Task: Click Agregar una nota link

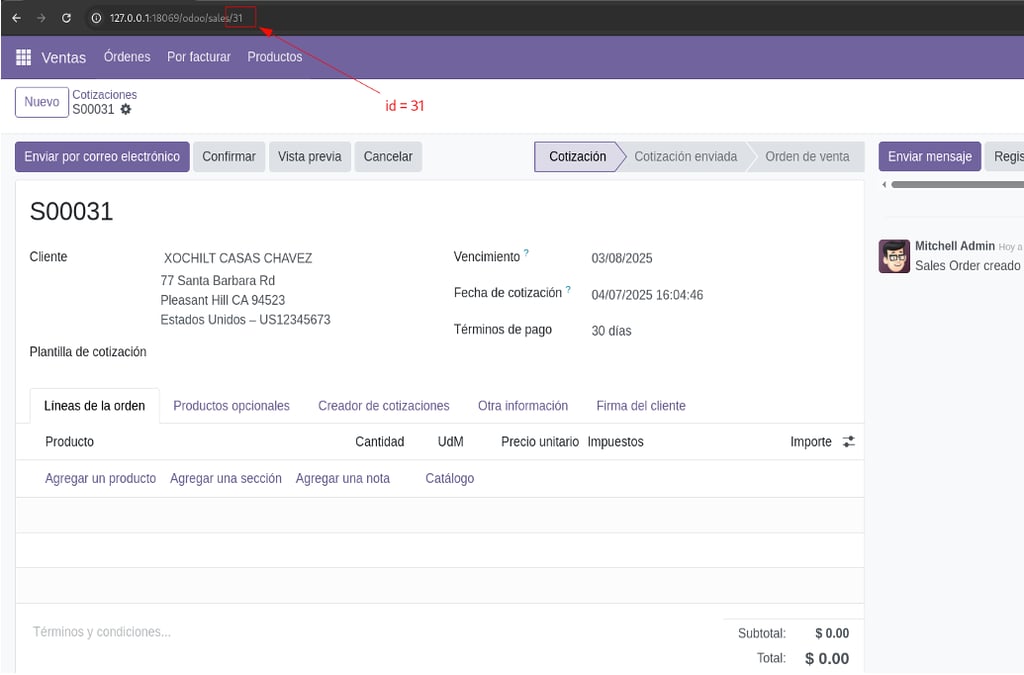Action: (x=343, y=479)
